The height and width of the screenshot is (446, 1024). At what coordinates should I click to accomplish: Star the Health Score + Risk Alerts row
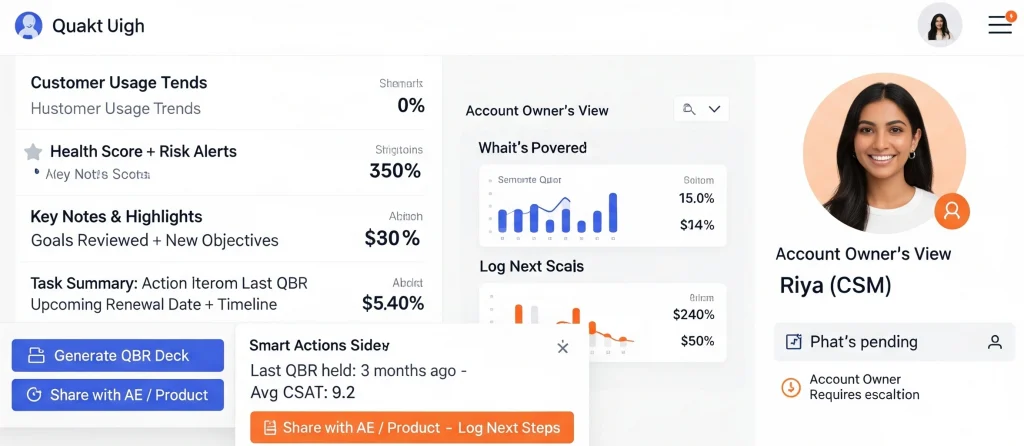[33, 152]
